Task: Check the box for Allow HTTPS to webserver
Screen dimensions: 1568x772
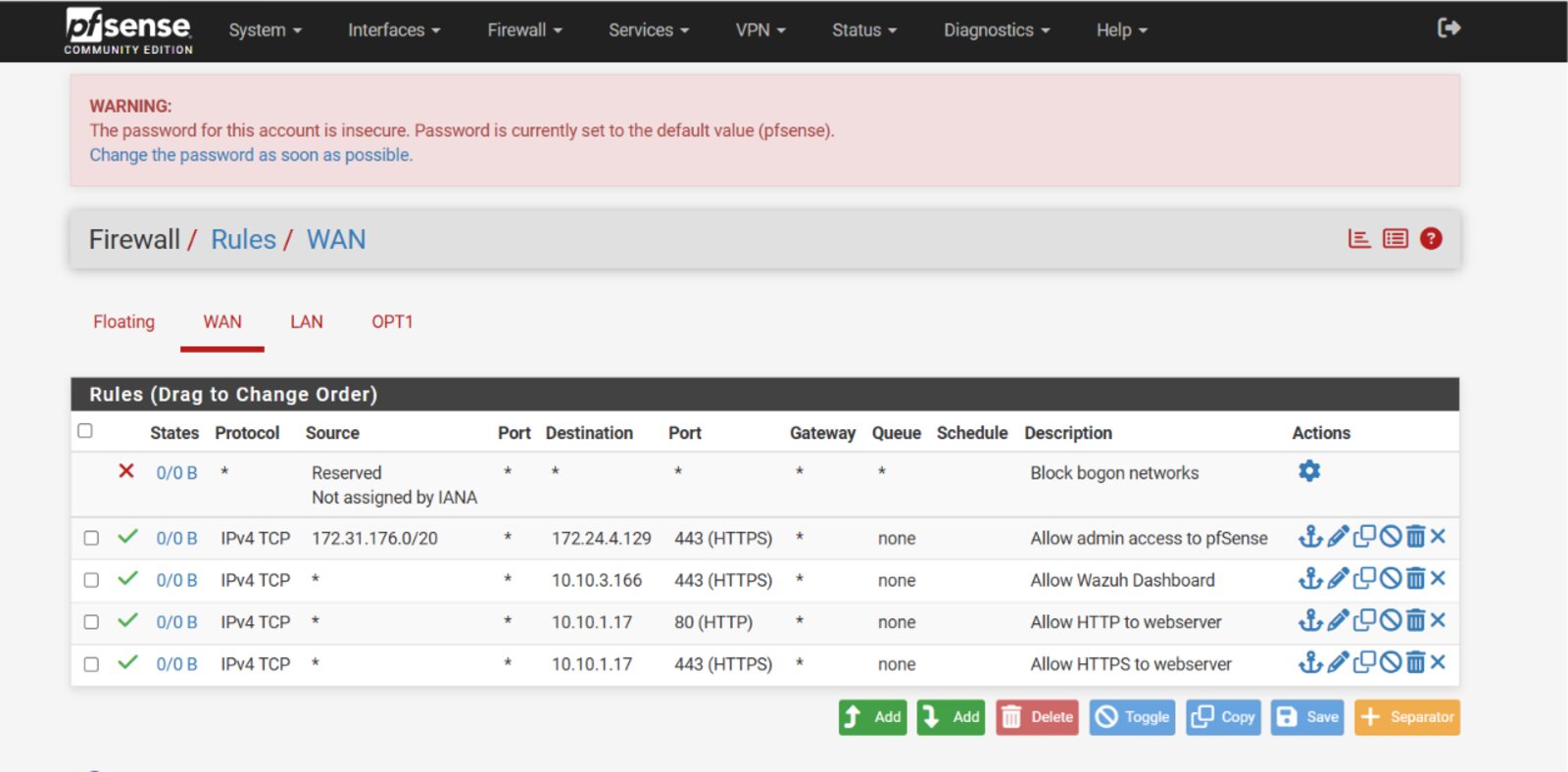Action: [91, 664]
